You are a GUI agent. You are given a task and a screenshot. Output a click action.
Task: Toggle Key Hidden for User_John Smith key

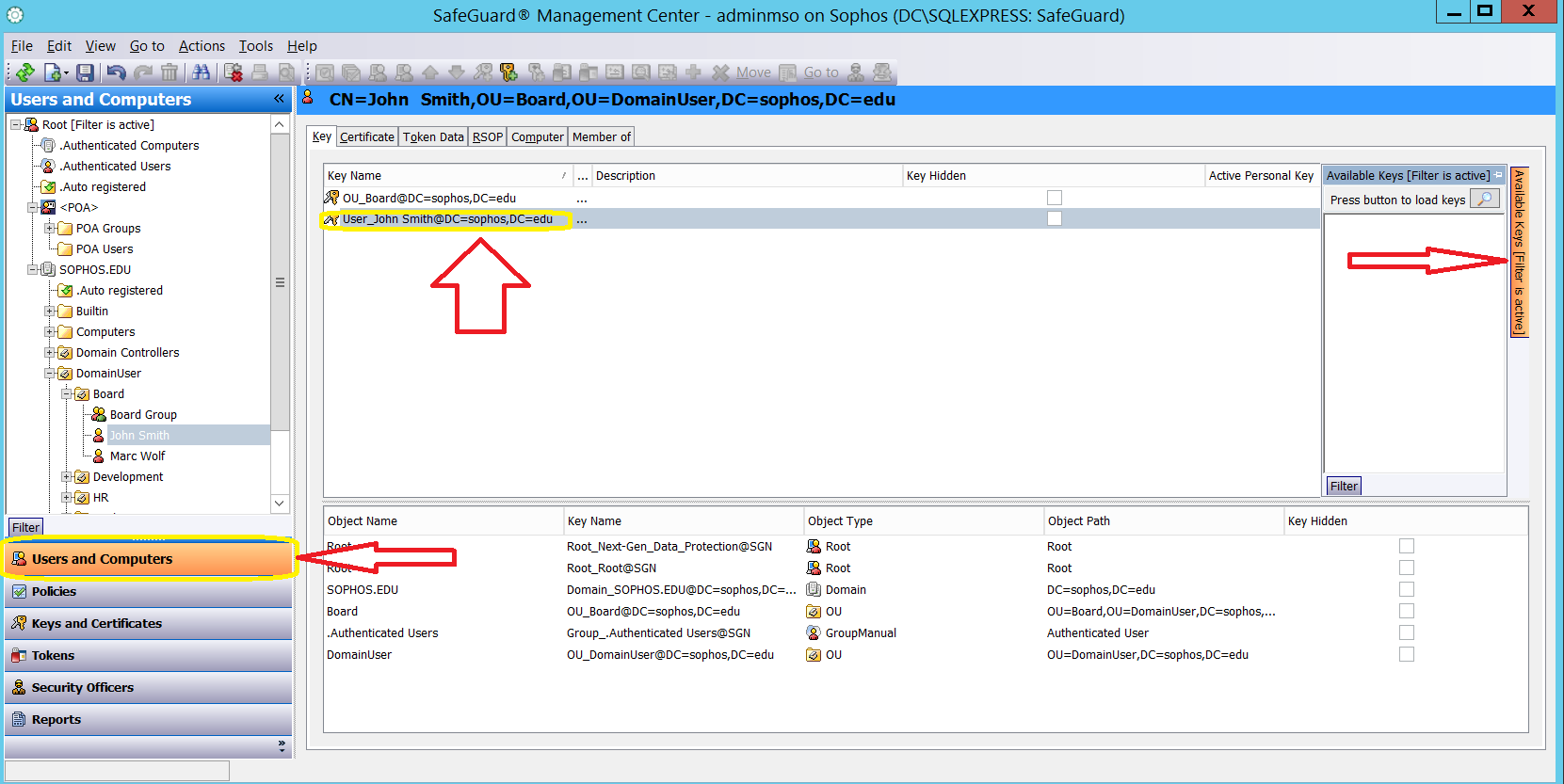pyautogui.click(x=1055, y=218)
